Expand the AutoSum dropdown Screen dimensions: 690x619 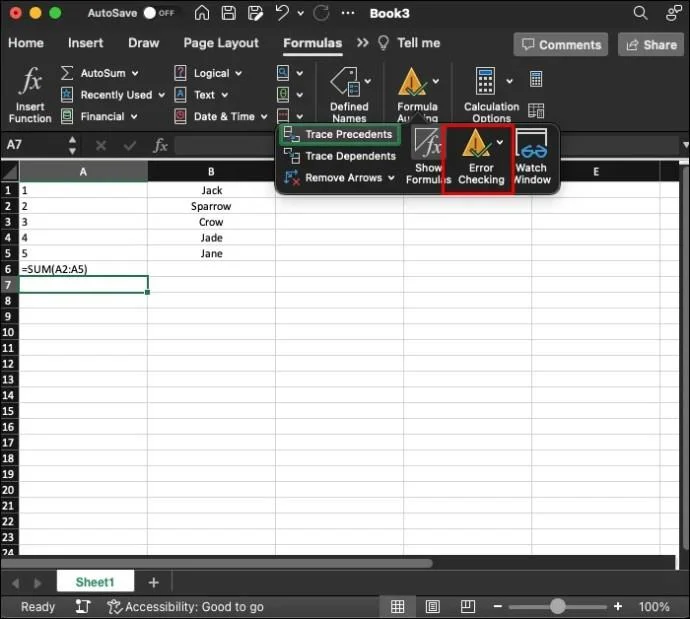[135, 73]
